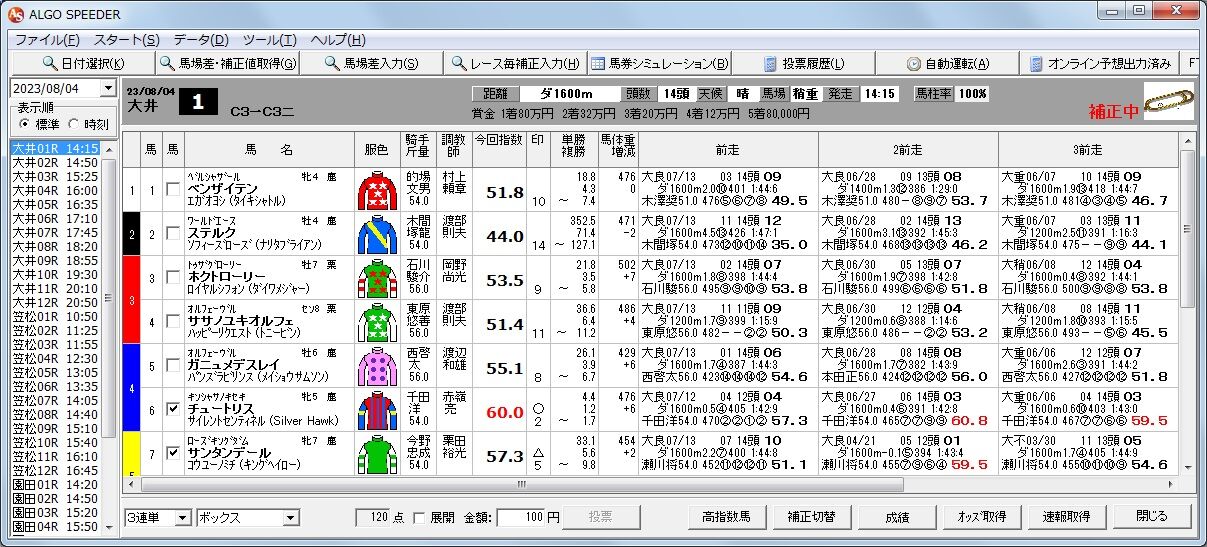This screenshot has width=1207, height=547.
Task: Click the 補正切替 button
Action: [811, 517]
